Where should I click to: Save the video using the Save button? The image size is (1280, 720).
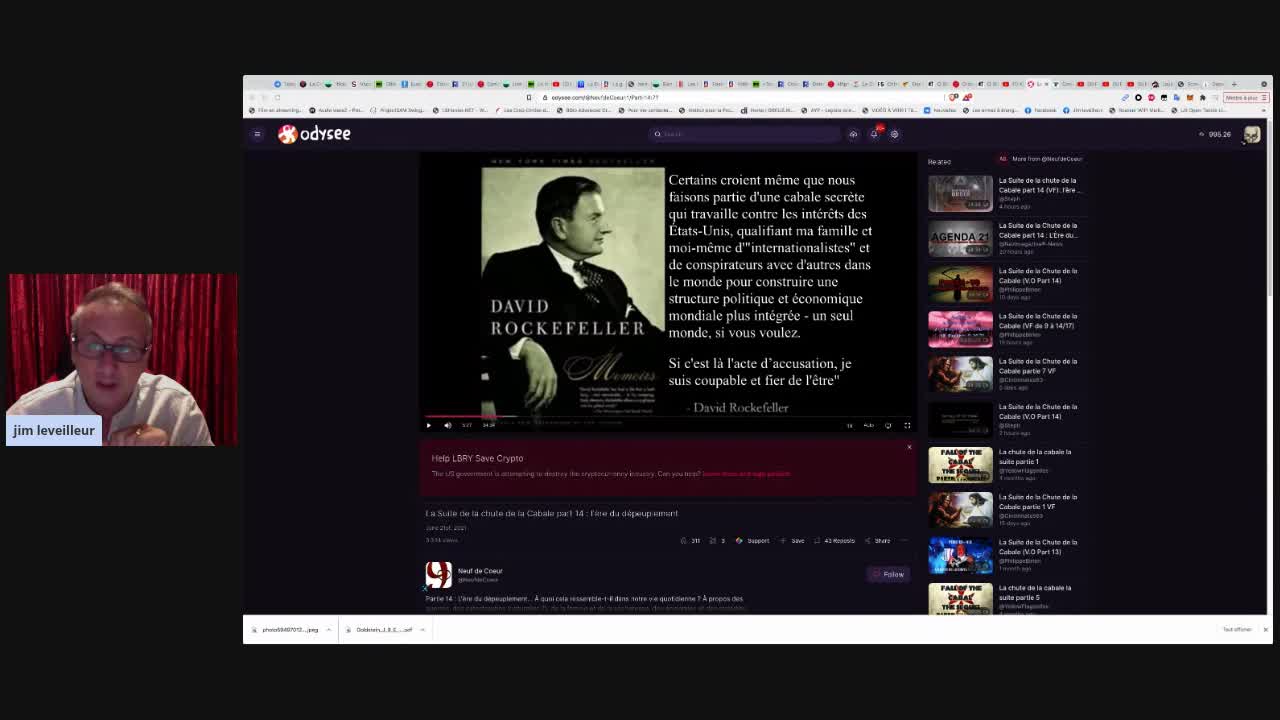coord(792,541)
